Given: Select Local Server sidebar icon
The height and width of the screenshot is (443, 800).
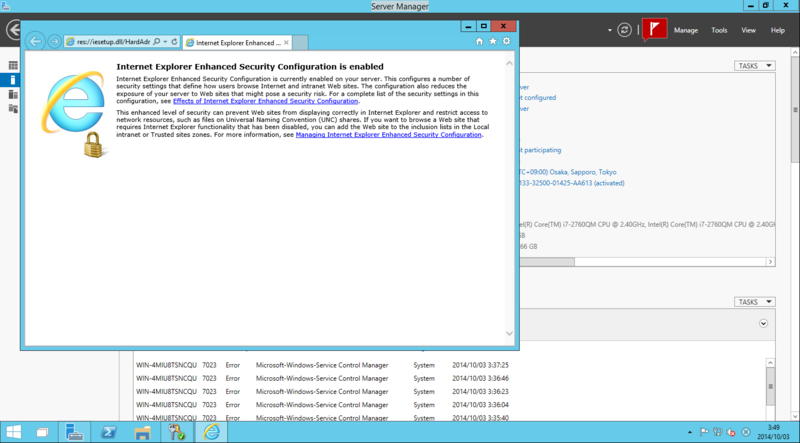Looking at the screenshot, I should [x=13, y=80].
